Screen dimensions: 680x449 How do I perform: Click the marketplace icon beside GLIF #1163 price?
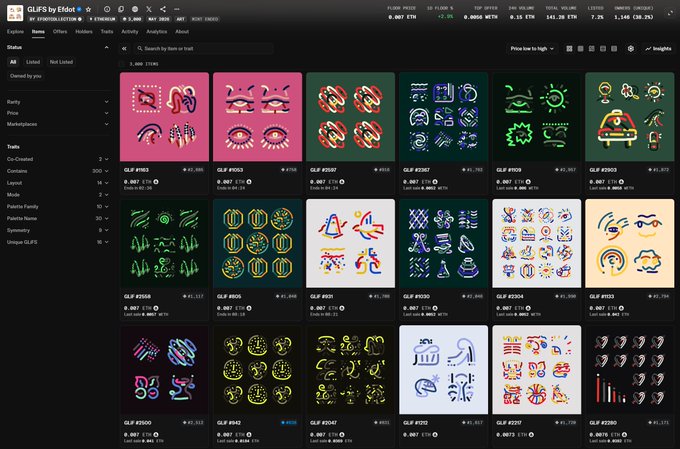(156, 182)
